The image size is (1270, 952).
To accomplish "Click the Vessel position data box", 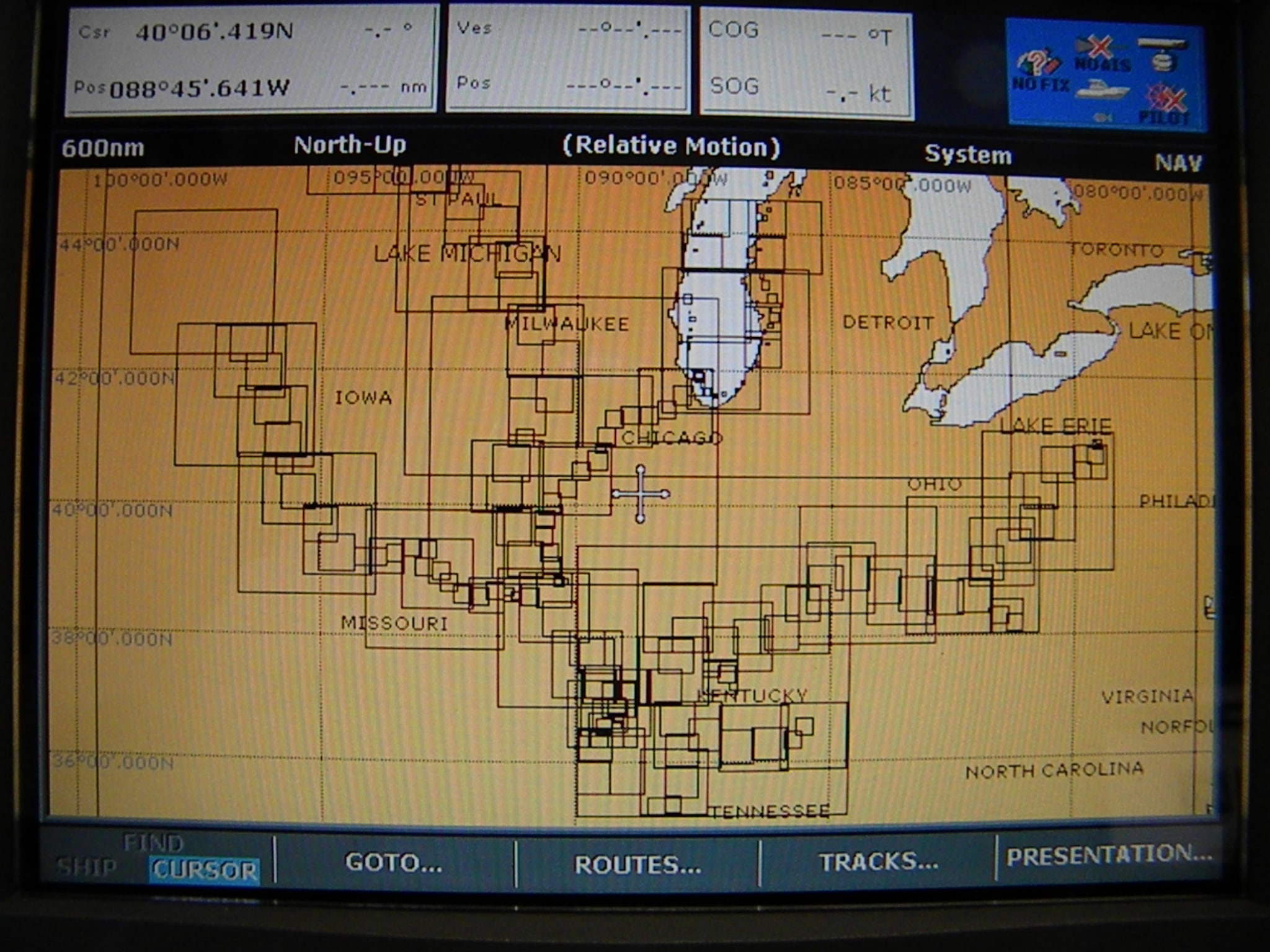I will pyautogui.click(x=568, y=59).
